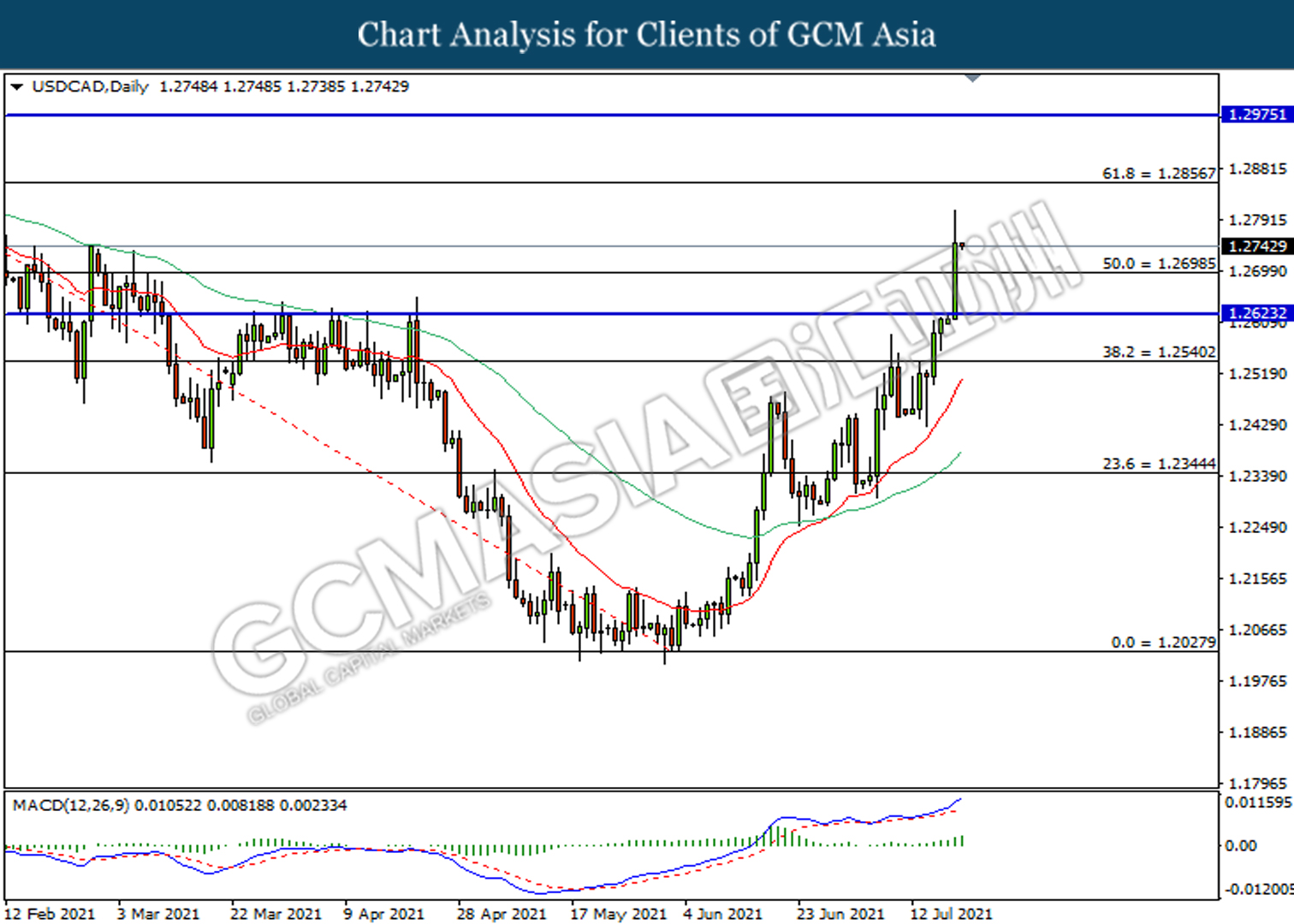Screen dimensions: 1294x924
Task: Click the Fibonacci label 50.0 = 1.26985
Action: [x=1159, y=264]
